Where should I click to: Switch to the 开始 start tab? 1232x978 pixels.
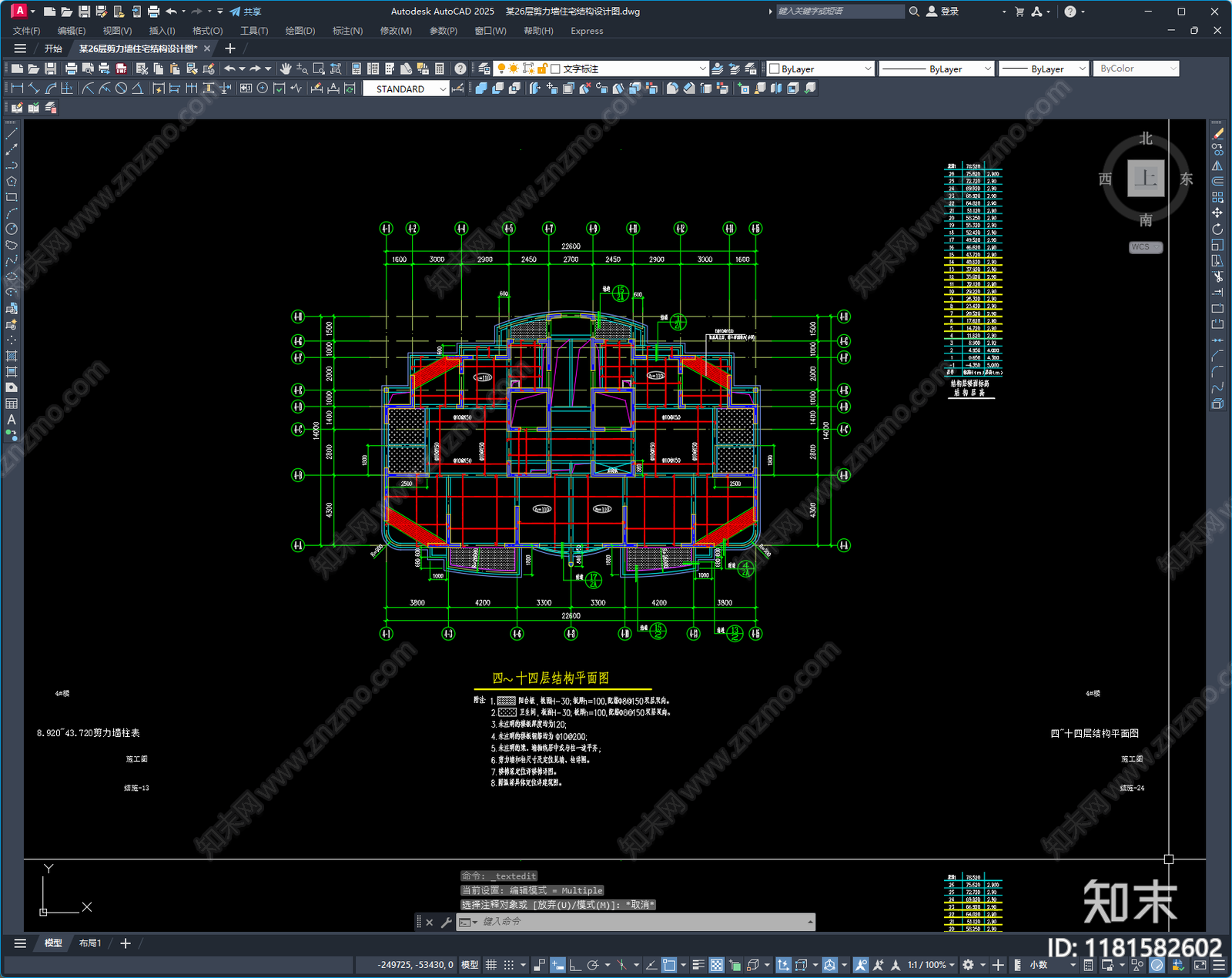(53, 49)
